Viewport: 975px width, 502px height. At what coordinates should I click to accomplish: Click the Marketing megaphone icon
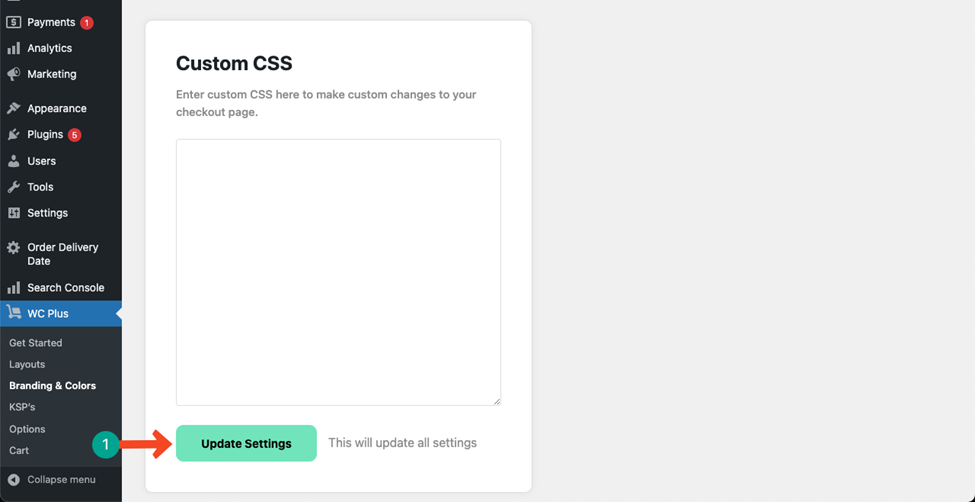[x=13, y=74]
